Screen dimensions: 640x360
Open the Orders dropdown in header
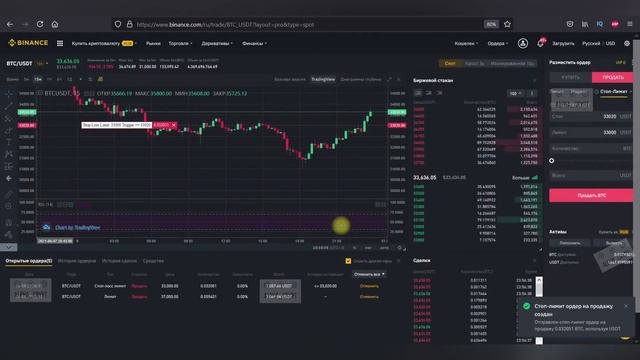tap(498, 43)
